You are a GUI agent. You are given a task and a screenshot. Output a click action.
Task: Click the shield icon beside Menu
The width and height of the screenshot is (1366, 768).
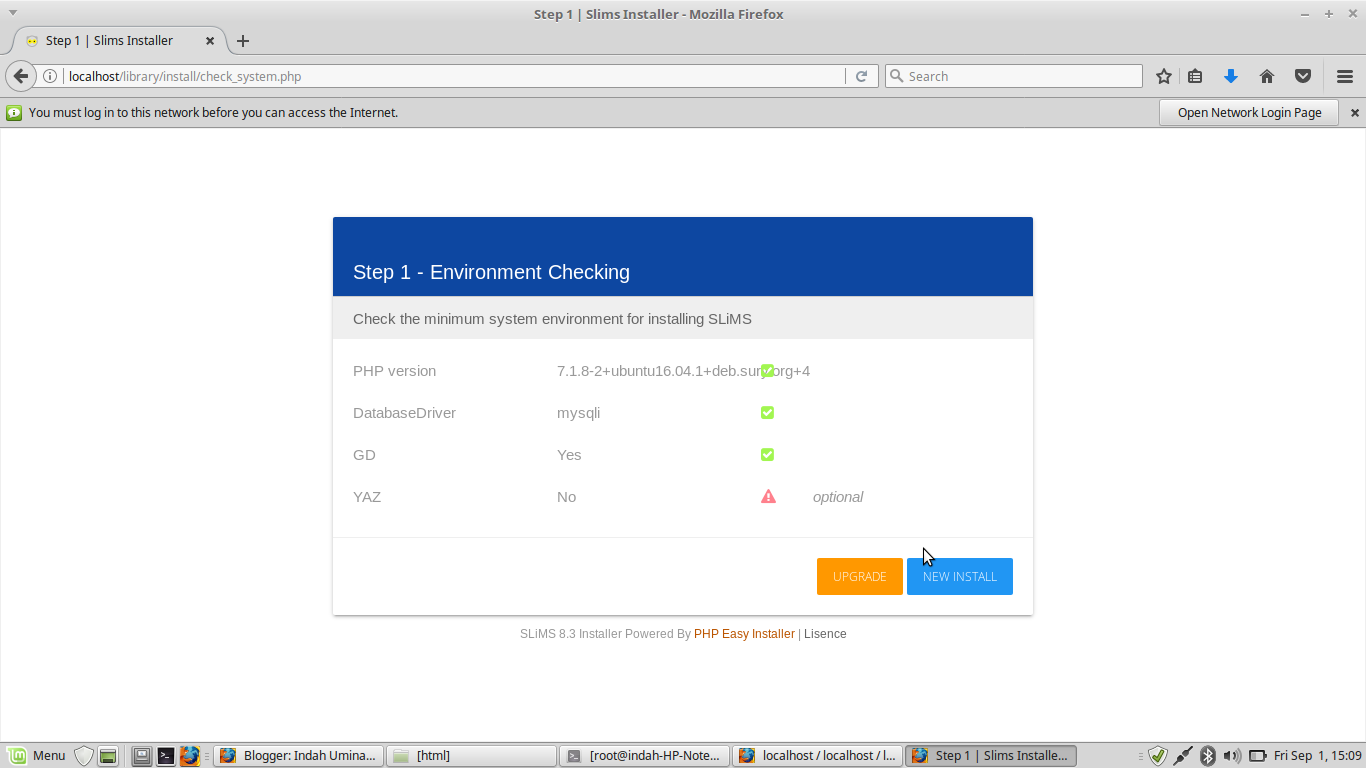[x=84, y=756]
